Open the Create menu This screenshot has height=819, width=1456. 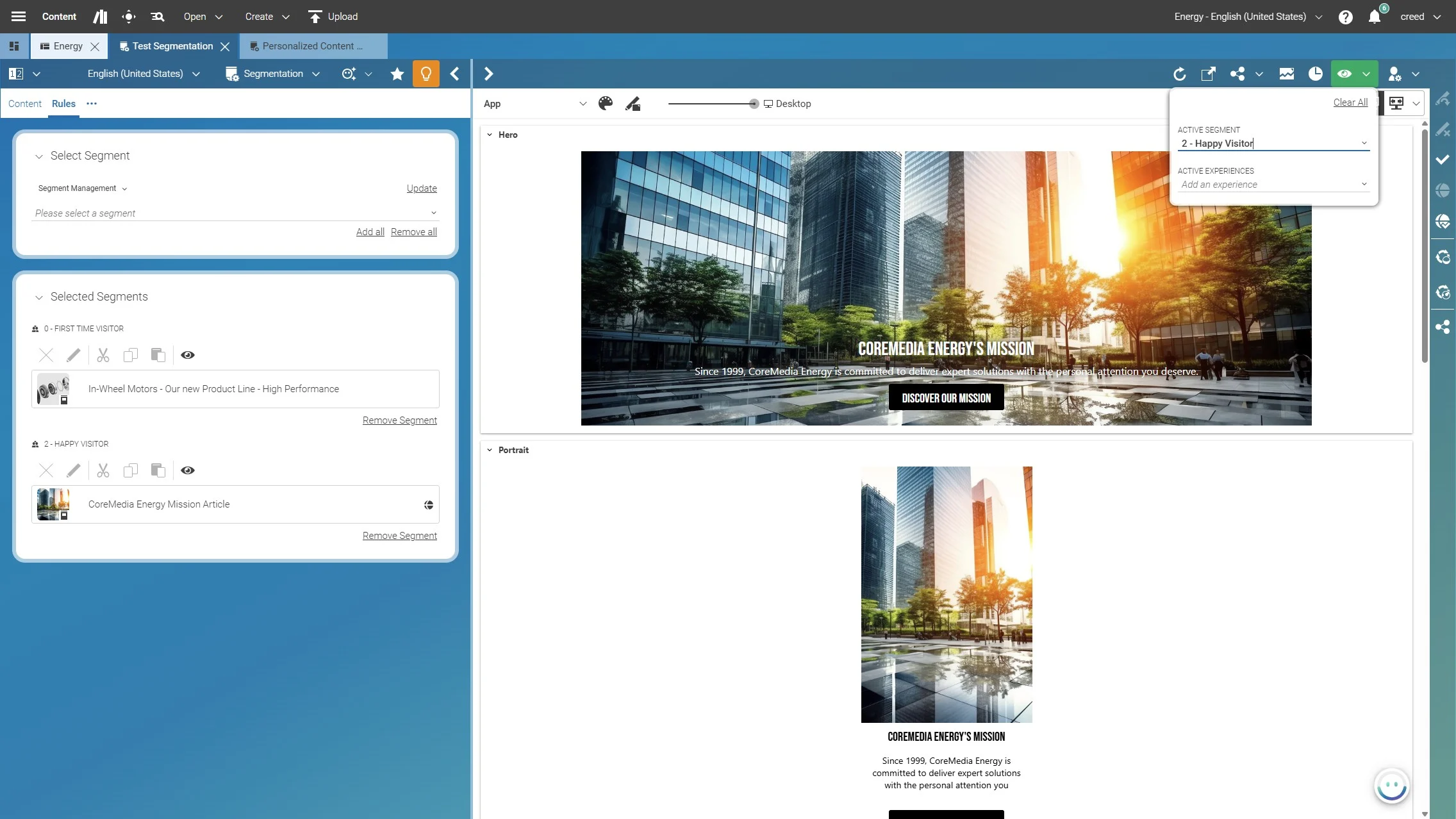267,17
